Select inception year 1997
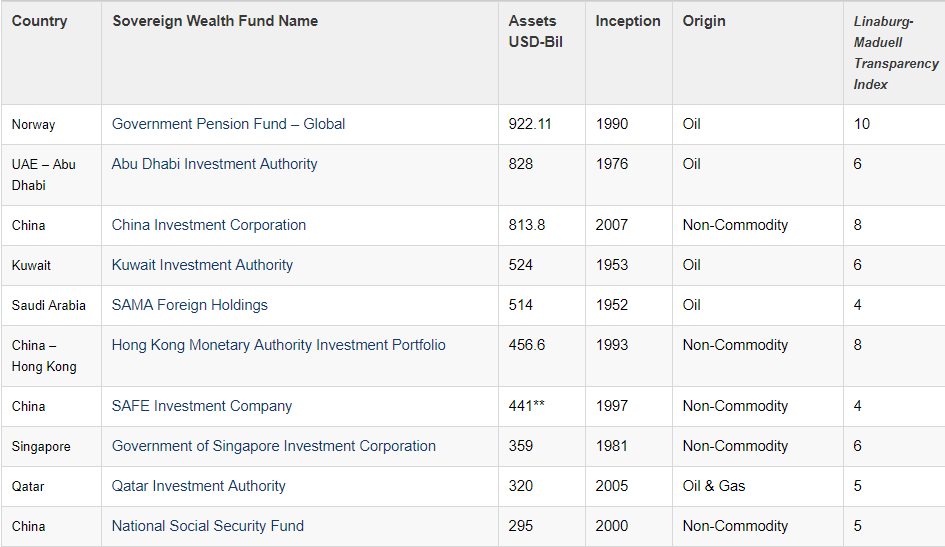Screen dimensions: 945x547 coord(612,406)
